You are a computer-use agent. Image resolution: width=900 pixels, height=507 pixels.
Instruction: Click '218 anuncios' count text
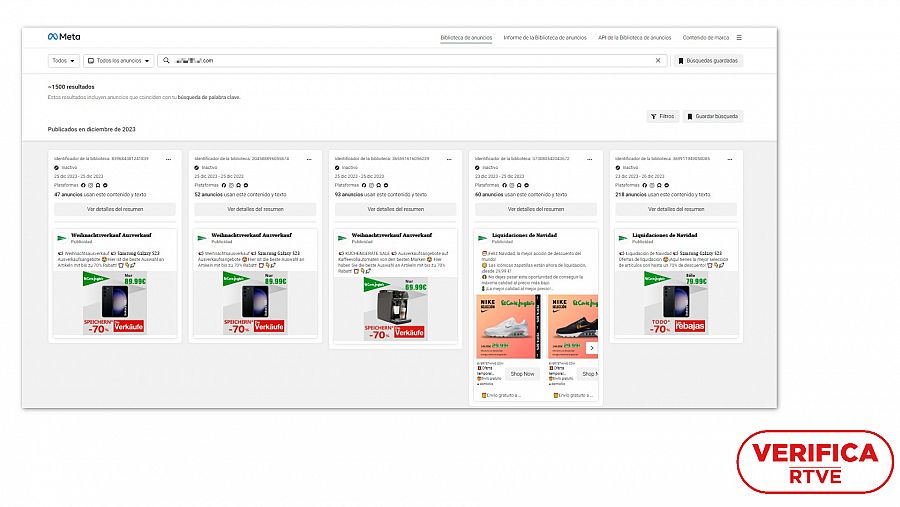(629, 194)
